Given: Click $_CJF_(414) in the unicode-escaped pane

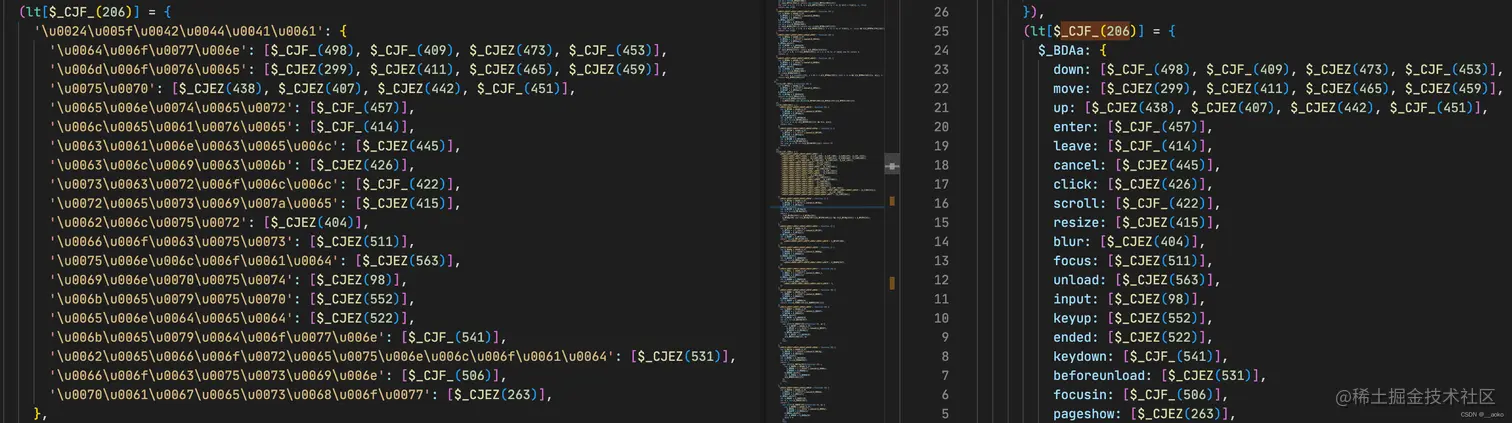Looking at the screenshot, I should point(358,127).
